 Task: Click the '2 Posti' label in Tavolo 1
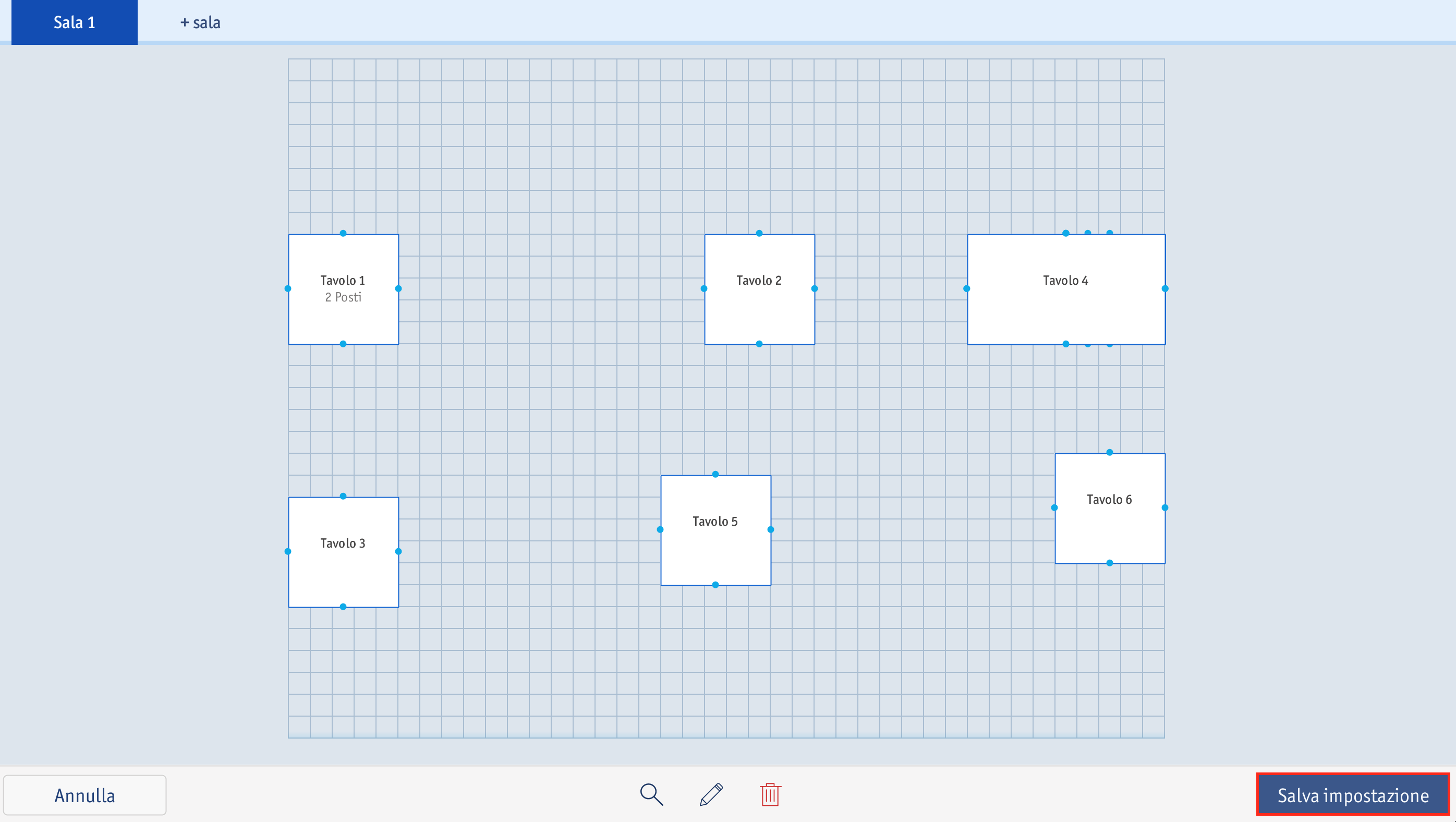tap(343, 297)
